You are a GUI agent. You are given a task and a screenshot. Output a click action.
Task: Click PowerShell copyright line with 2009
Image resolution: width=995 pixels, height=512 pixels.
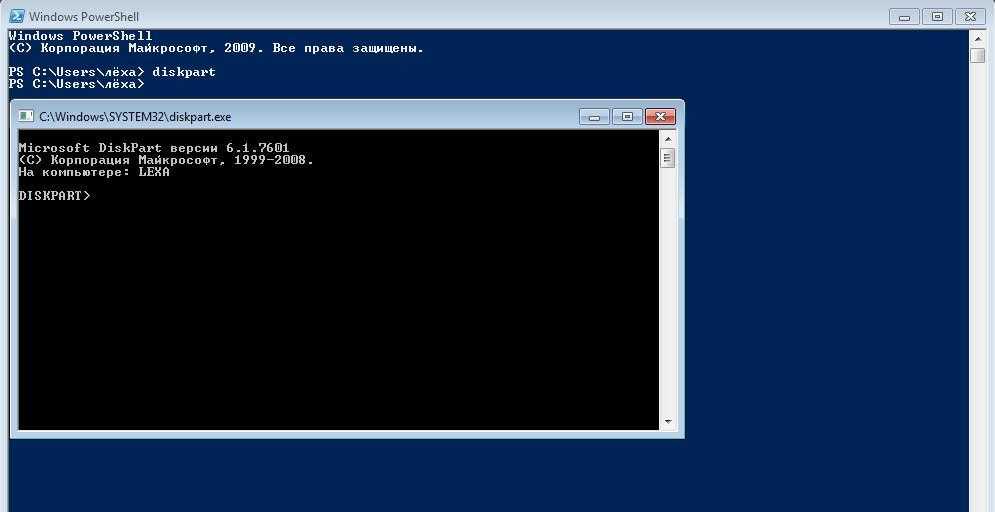(x=216, y=48)
